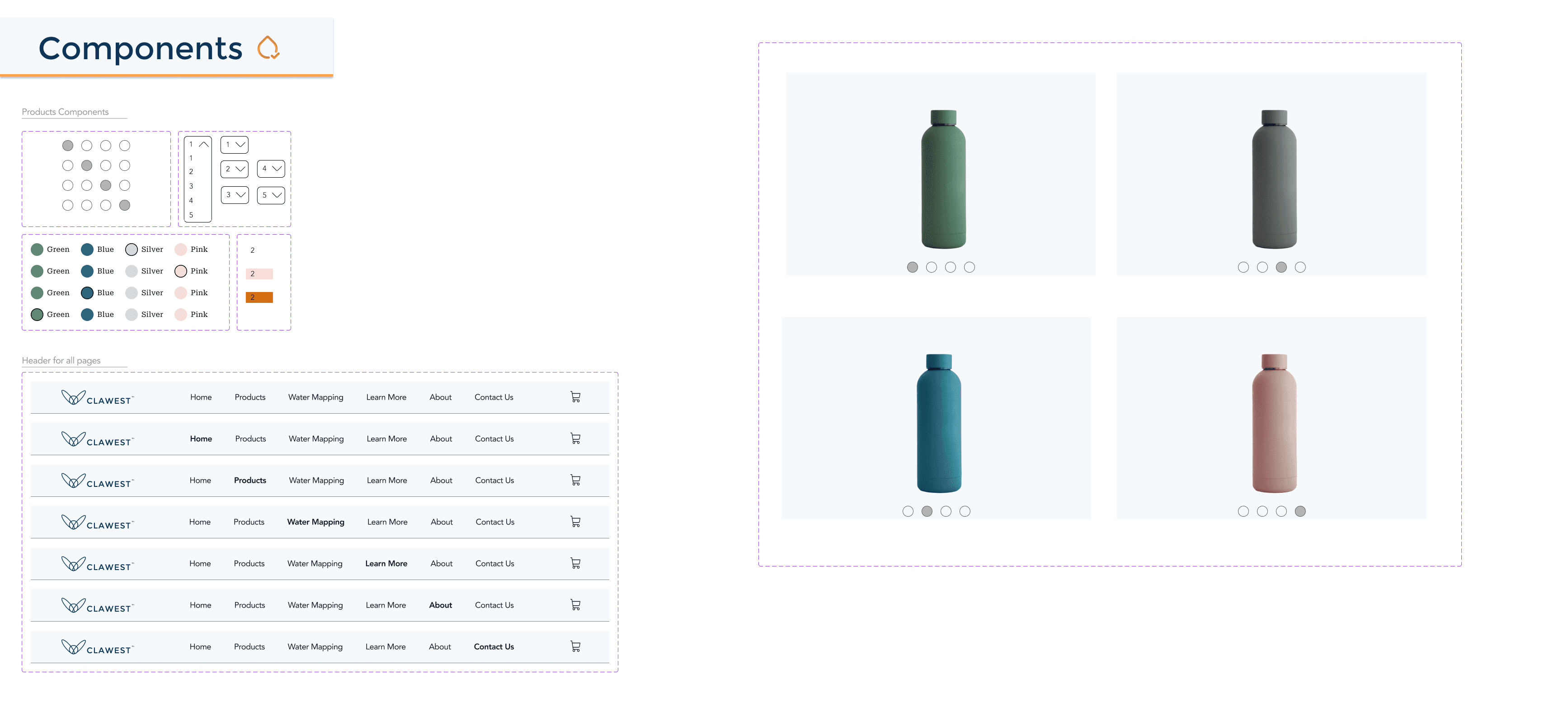Click cart icon in header with bold Home
Viewport: 1568px width, 712px height.
(575, 438)
